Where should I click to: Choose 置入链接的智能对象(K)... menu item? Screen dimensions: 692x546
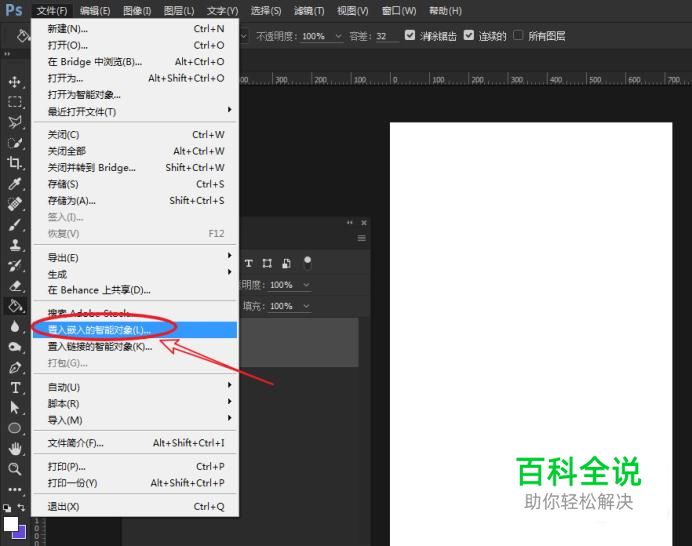click(x=135, y=346)
